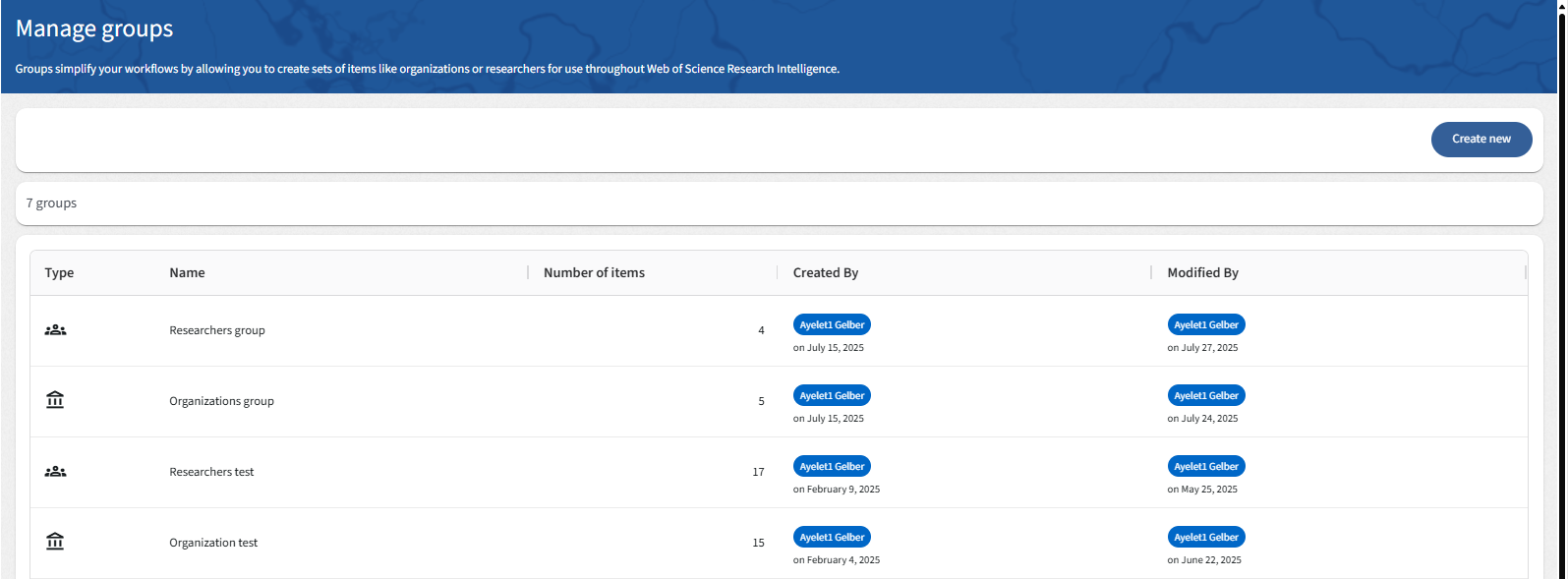Click the institution icon for Organizations group

coord(55,400)
